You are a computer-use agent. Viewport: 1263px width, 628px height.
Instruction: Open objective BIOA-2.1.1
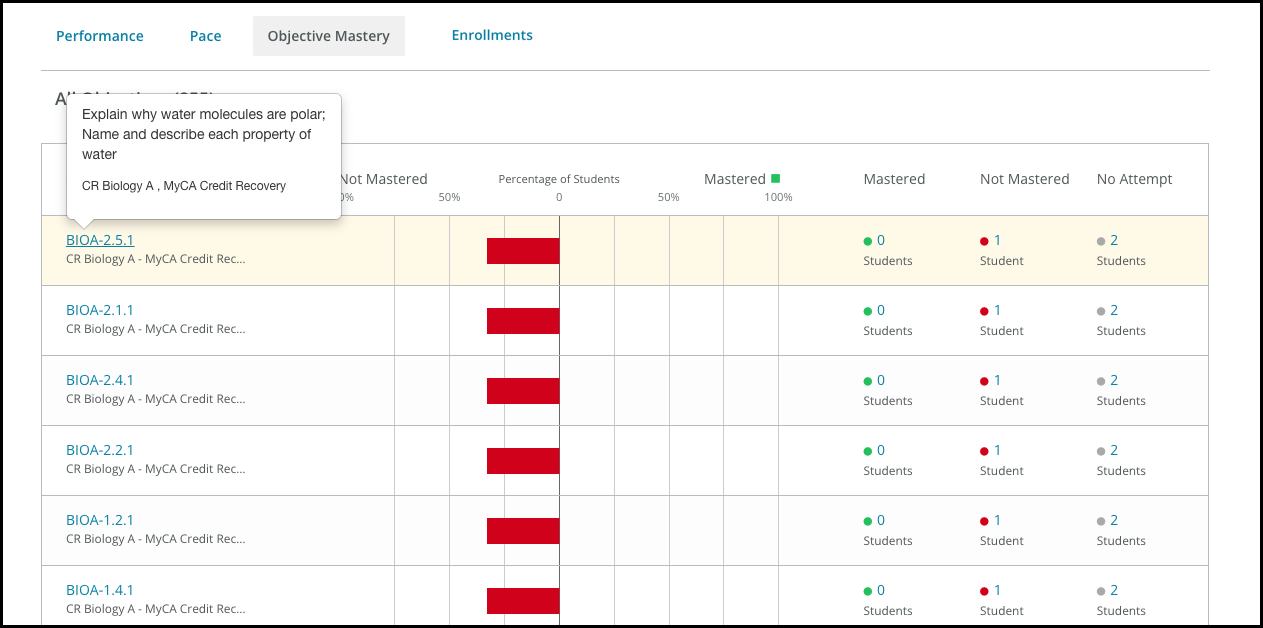(x=100, y=310)
